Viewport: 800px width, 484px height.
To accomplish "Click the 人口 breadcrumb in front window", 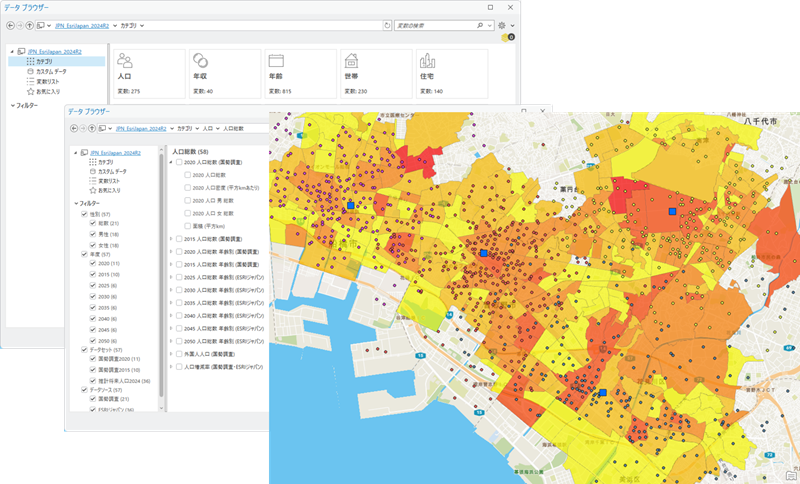I will [208, 128].
